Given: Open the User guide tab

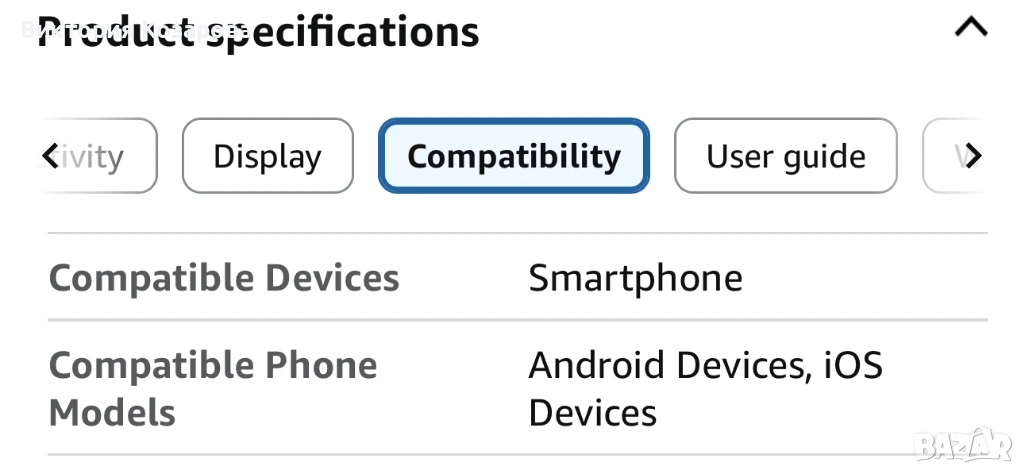Looking at the screenshot, I should 785,156.
